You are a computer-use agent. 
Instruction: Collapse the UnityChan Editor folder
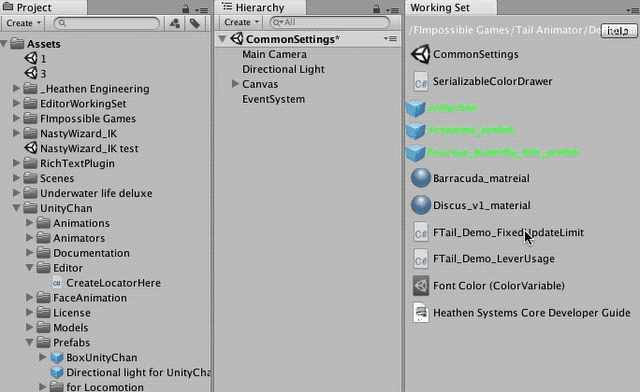[x=29, y=268]
